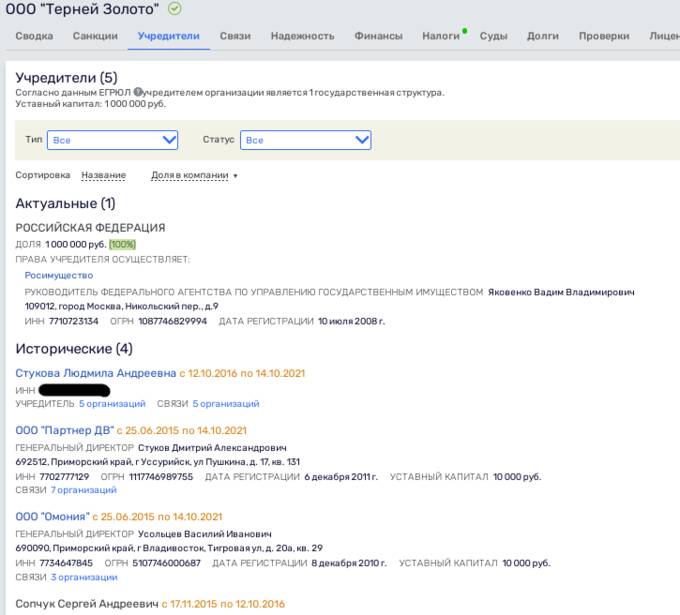The image size is (680, 615).
Task: Click the ИНН 7734647845 value
Action: coord(66,563)
